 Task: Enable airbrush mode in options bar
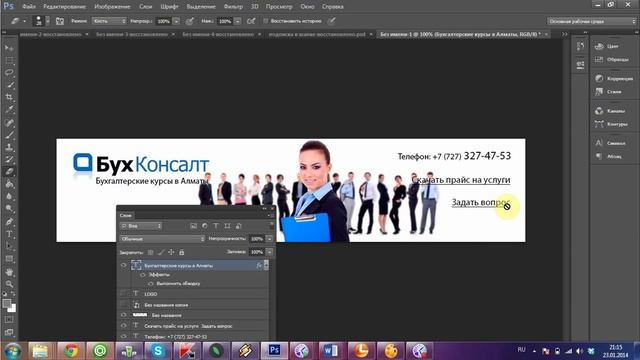pos(251,21)
